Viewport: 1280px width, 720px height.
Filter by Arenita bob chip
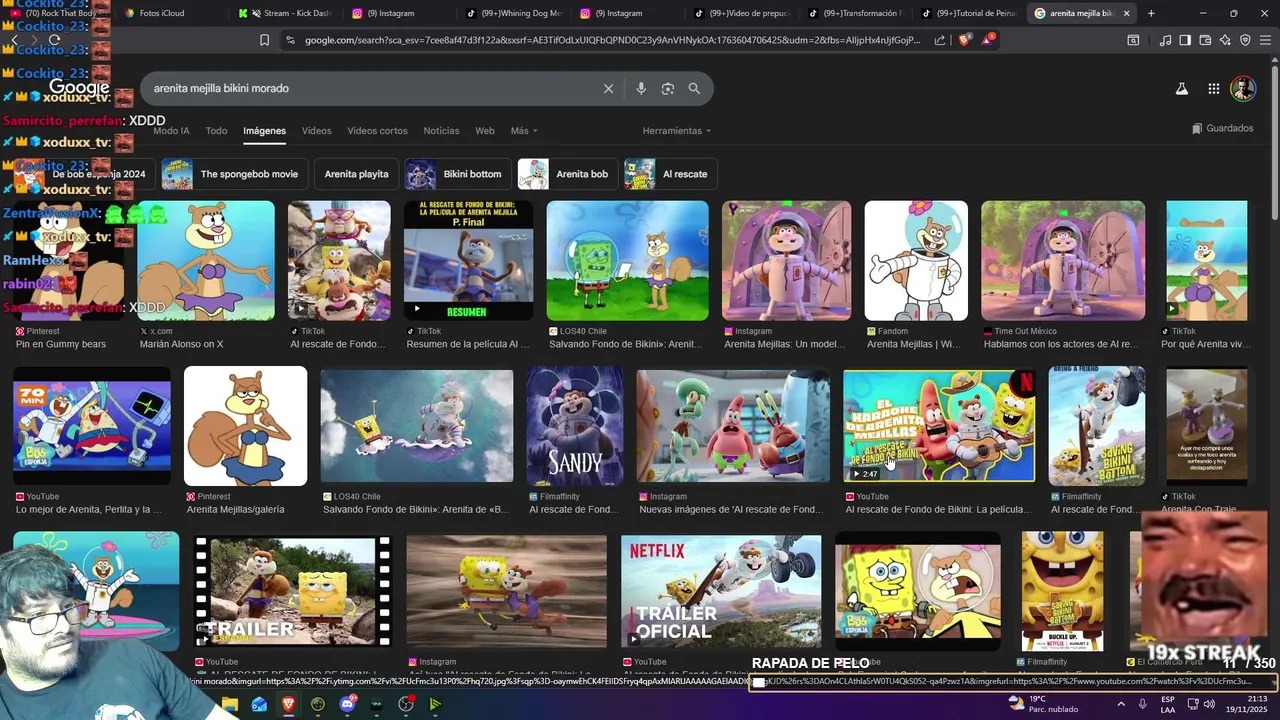pyautogui.click(x=567, y=174)
